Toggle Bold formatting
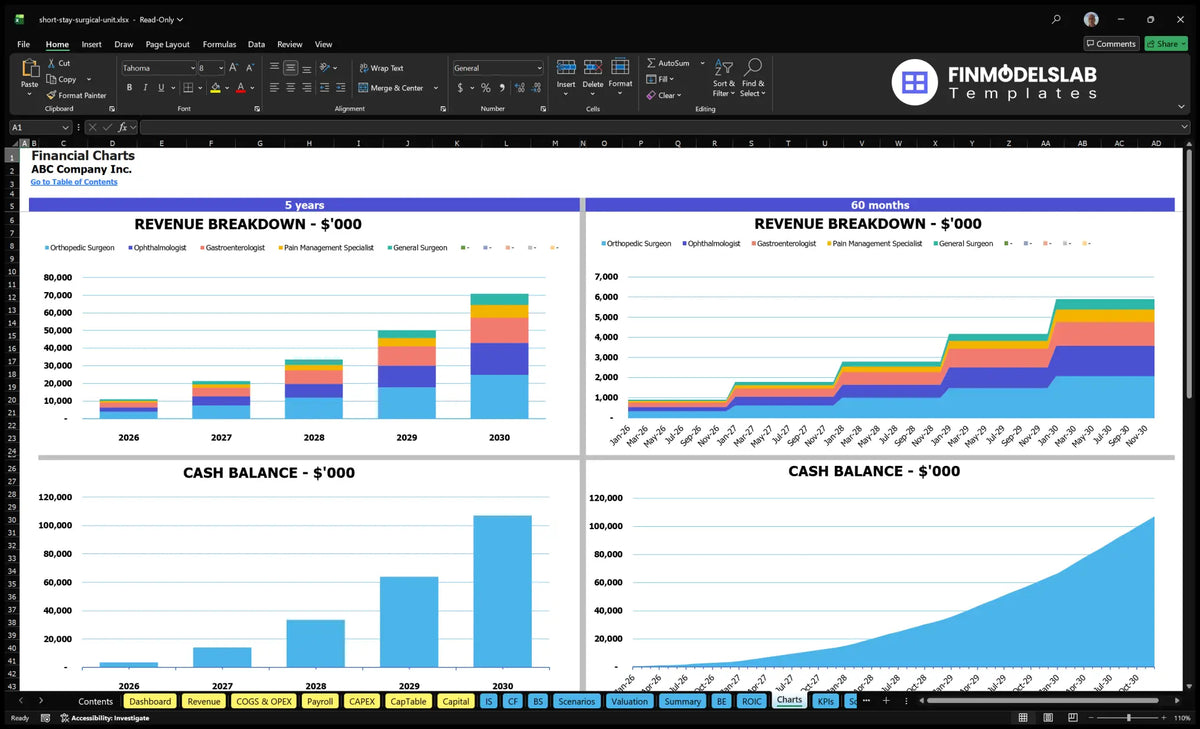The width and height of the screenshot is (1200, 729). [130, 88]
